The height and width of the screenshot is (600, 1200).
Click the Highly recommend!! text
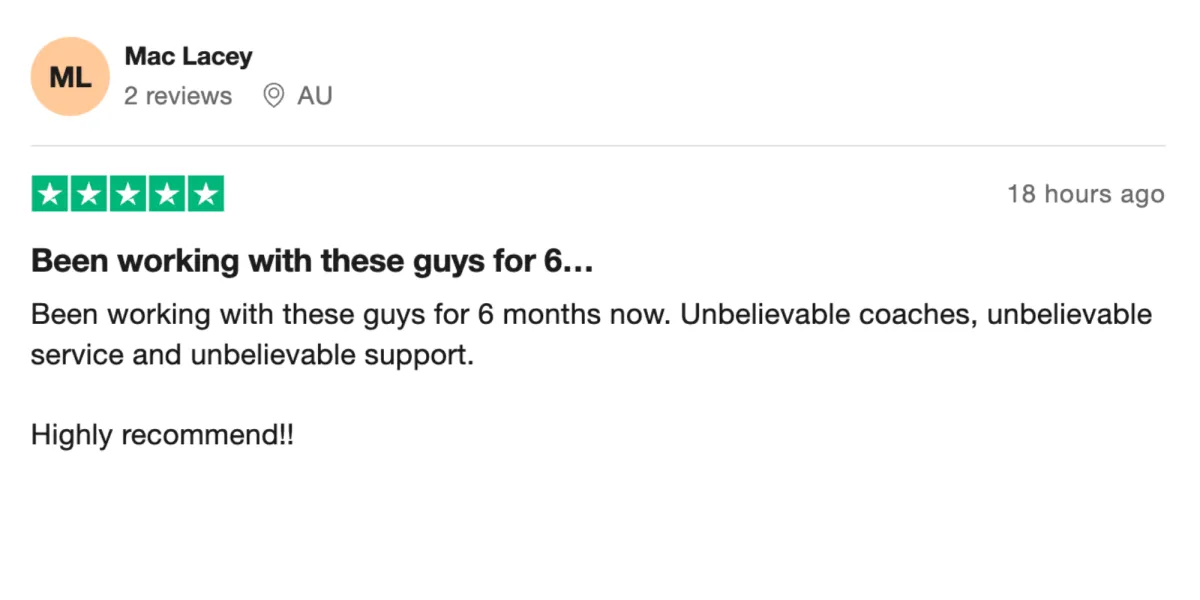click(163, 436)
